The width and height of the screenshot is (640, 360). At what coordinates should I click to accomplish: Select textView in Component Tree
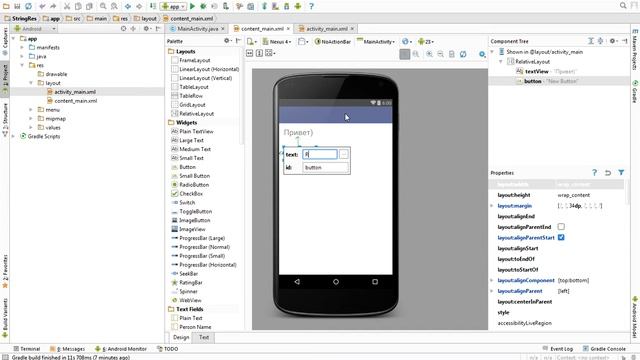[x=537, y=71]
